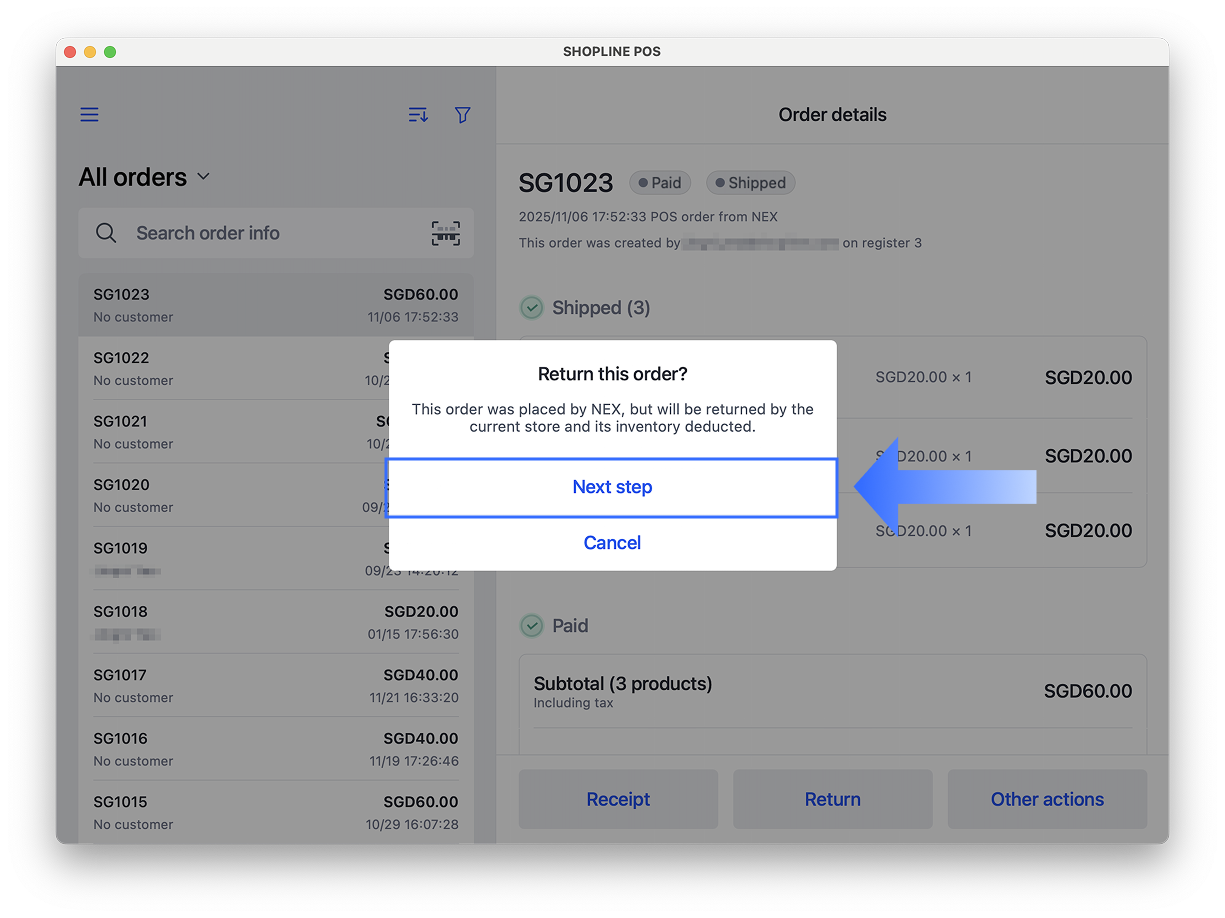1225x918 pixels.
Task: Open the order filter funnel icon
Action: pos(462,115)
